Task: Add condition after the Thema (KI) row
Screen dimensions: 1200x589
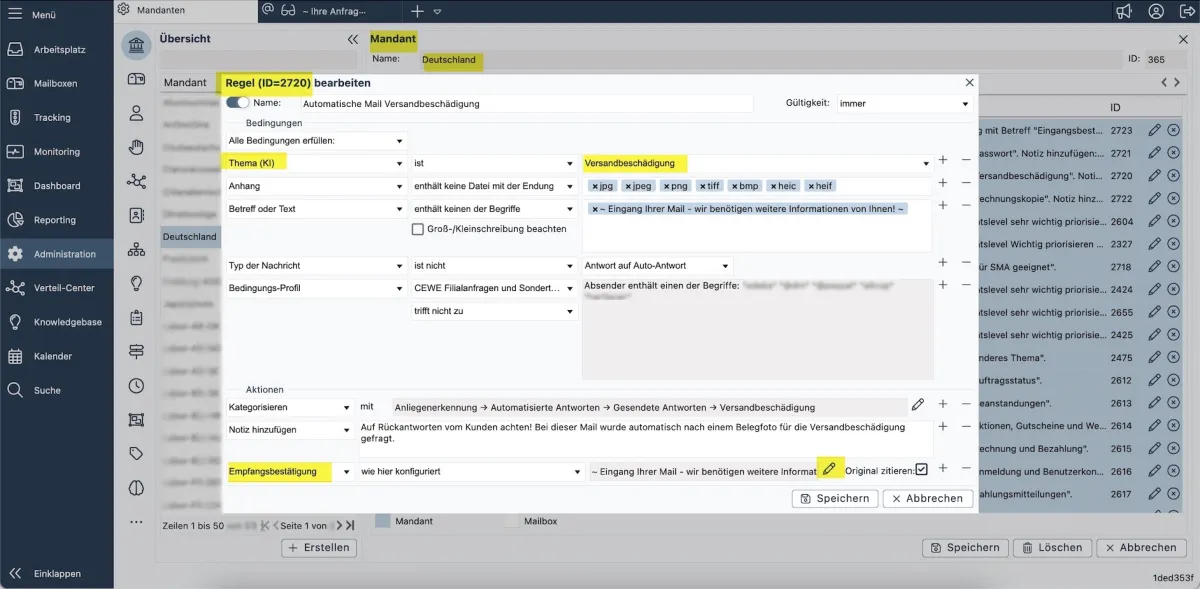Action: [x=943, y=160]
